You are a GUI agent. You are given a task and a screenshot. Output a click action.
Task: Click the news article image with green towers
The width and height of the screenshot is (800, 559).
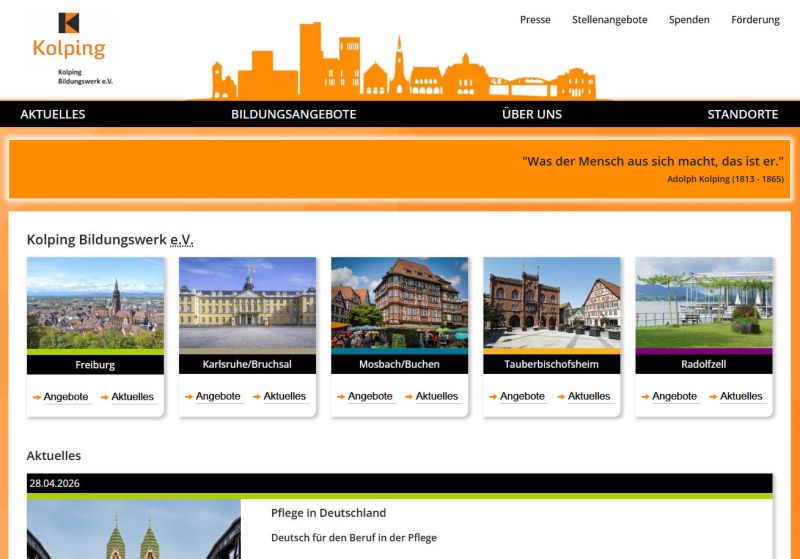click(134, 529)
